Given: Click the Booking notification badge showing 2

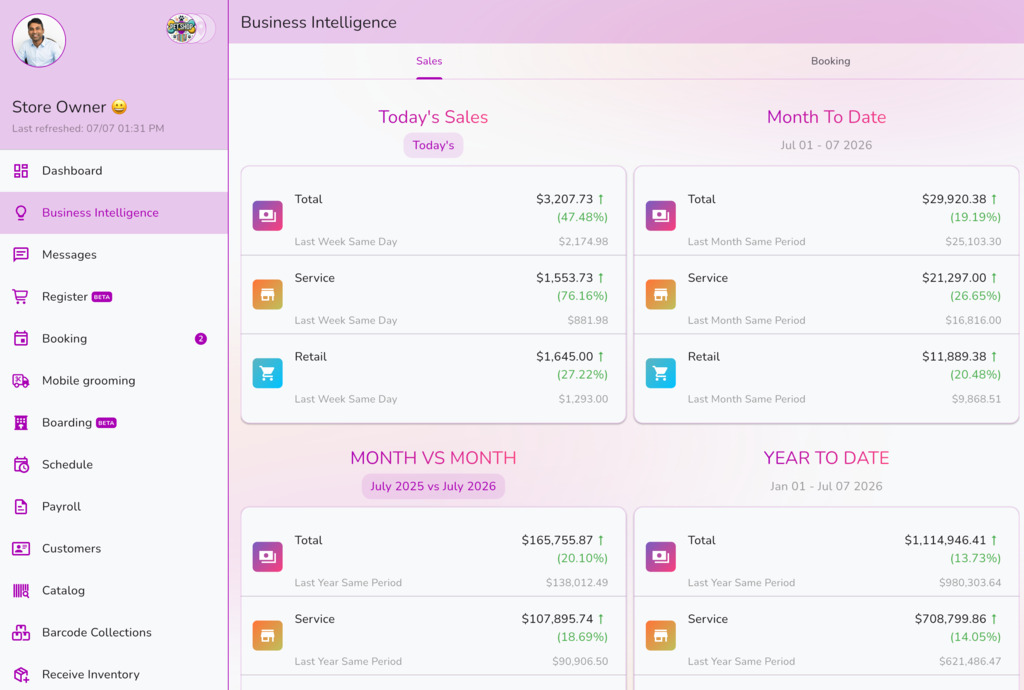Looking at the screenshot, I should click(200, 339).
